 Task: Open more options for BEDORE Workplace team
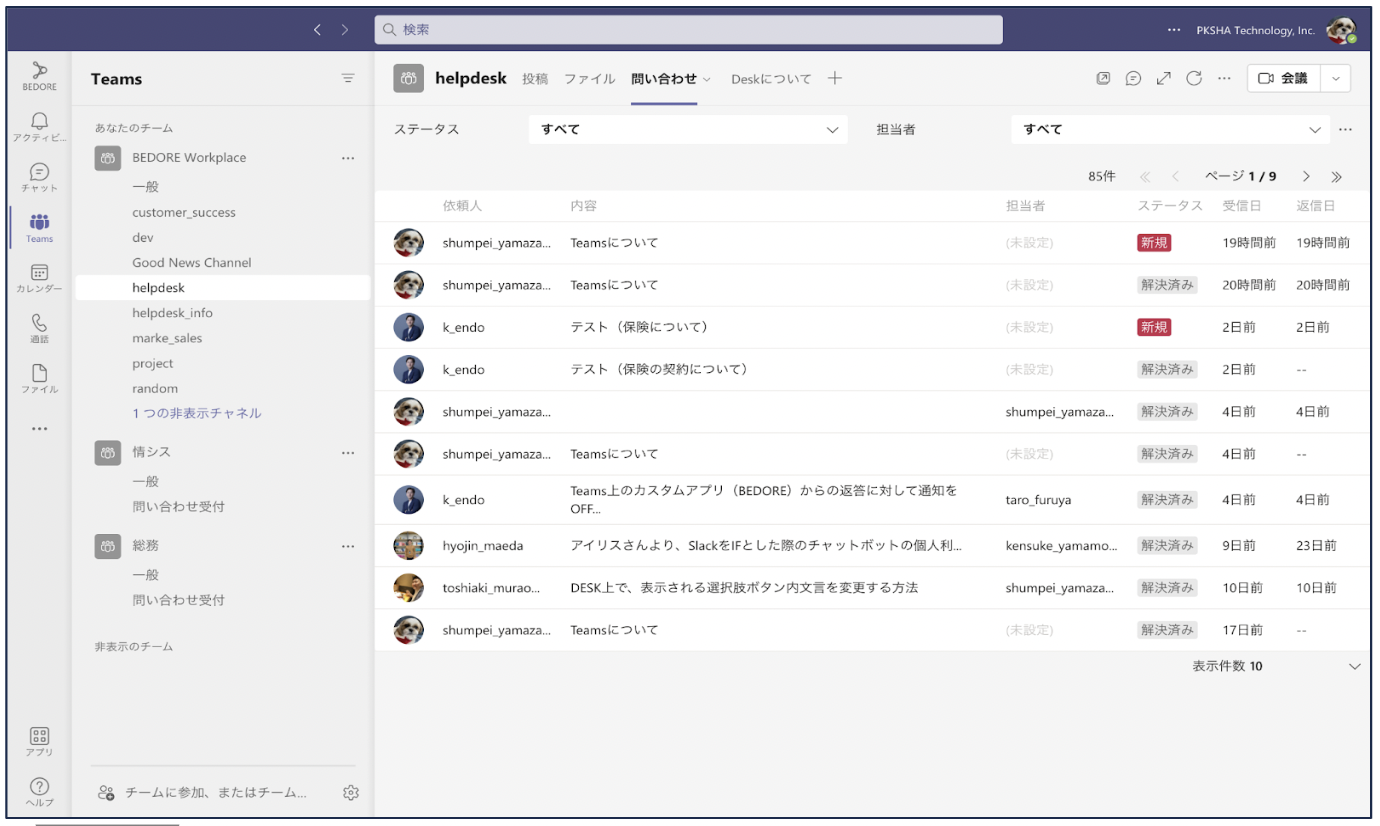click(348, 158)
